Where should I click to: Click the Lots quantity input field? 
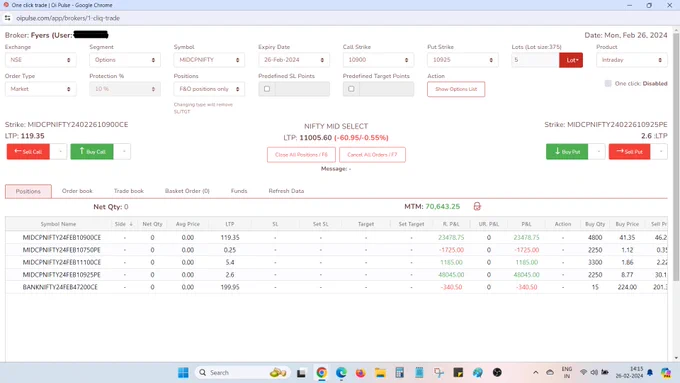(535, 60)
